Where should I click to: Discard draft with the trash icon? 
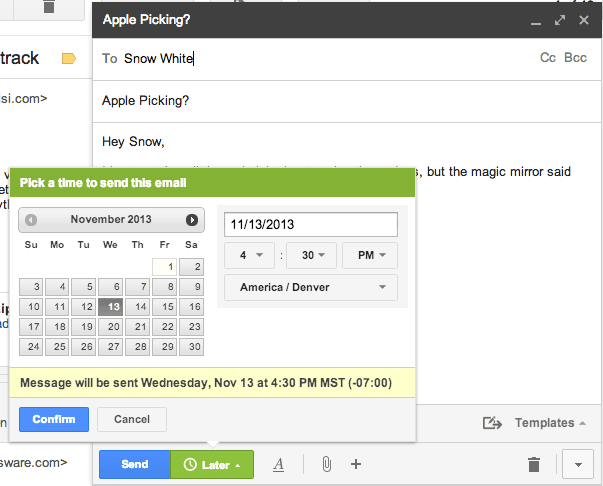(534, 464)
